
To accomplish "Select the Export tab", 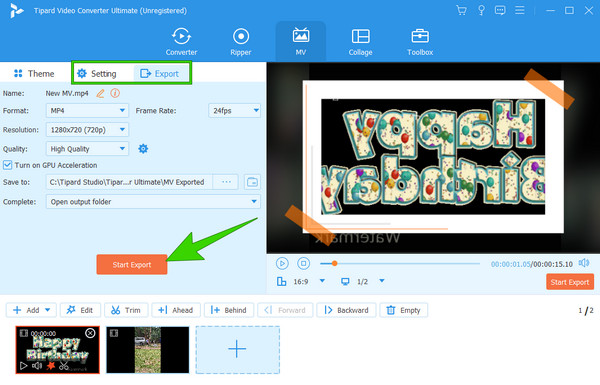I will pos(160,73).
